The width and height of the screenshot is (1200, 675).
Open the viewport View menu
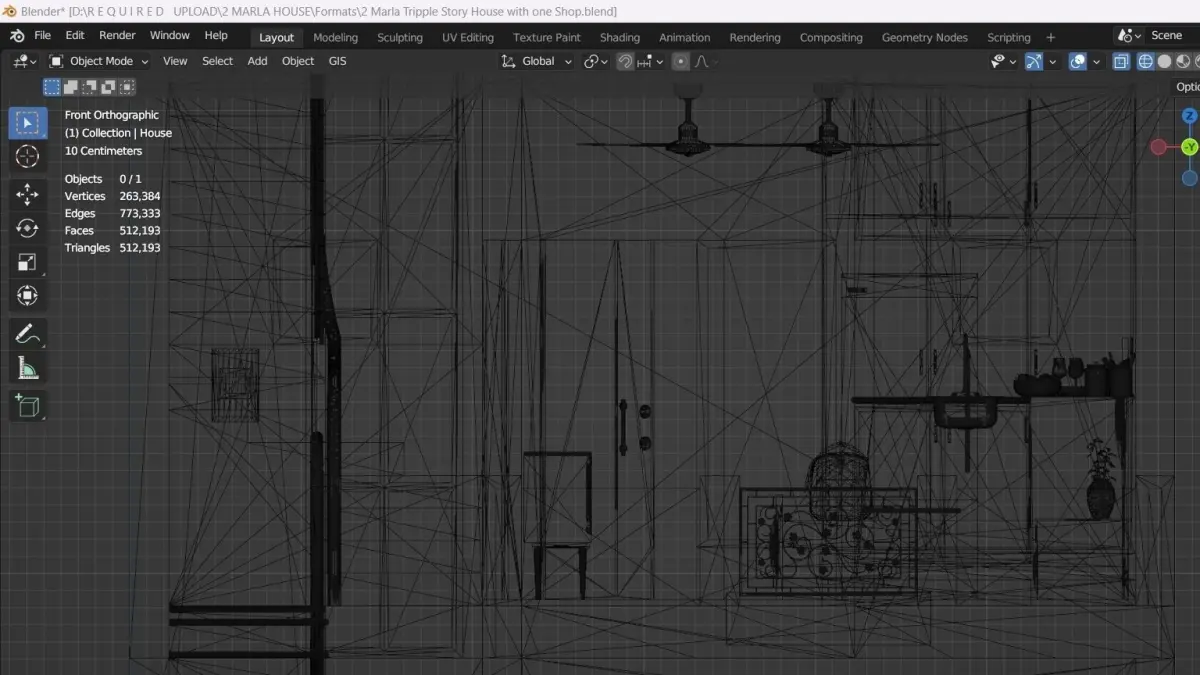pos(175,61)
